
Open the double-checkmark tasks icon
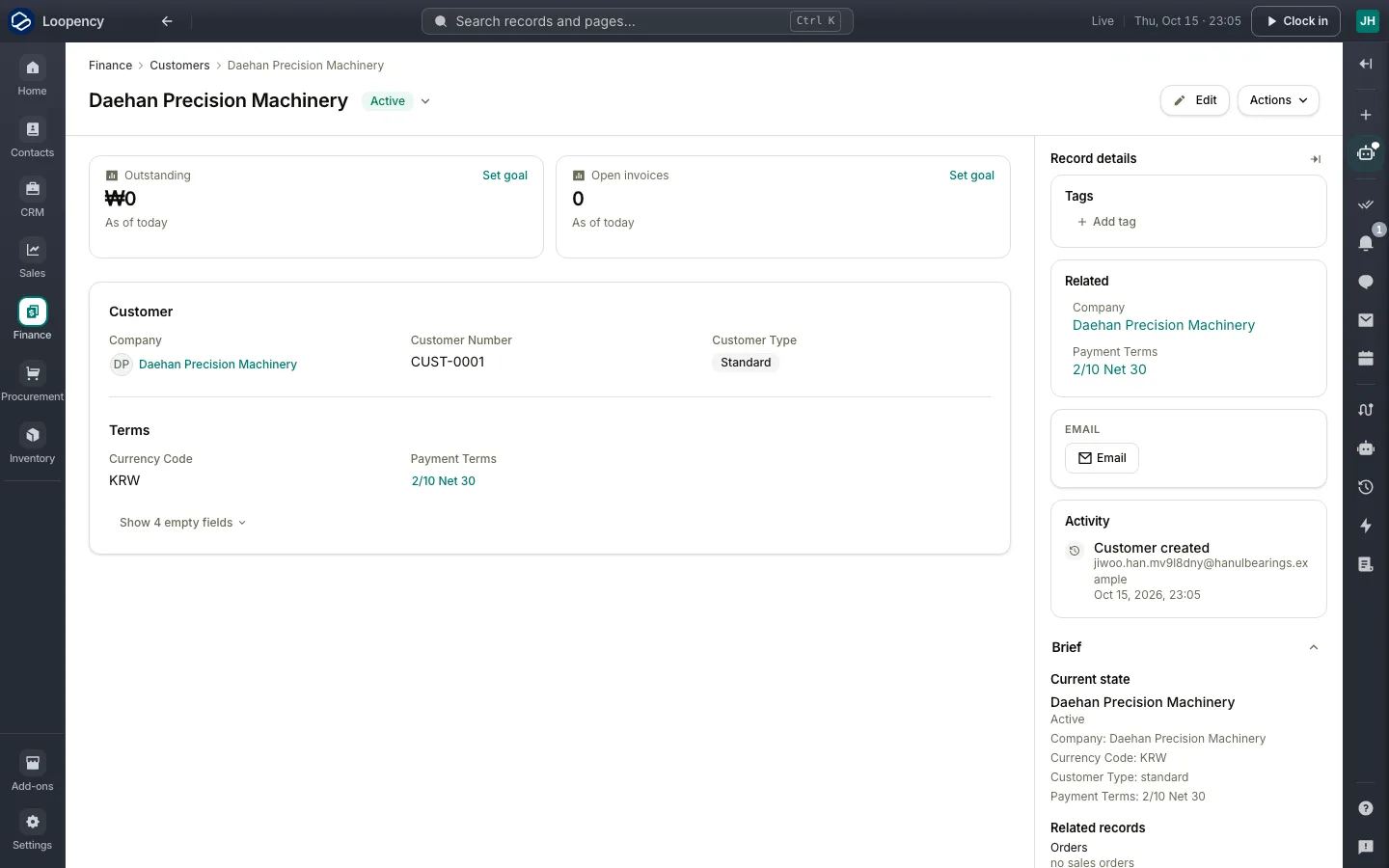[1366, 204]
